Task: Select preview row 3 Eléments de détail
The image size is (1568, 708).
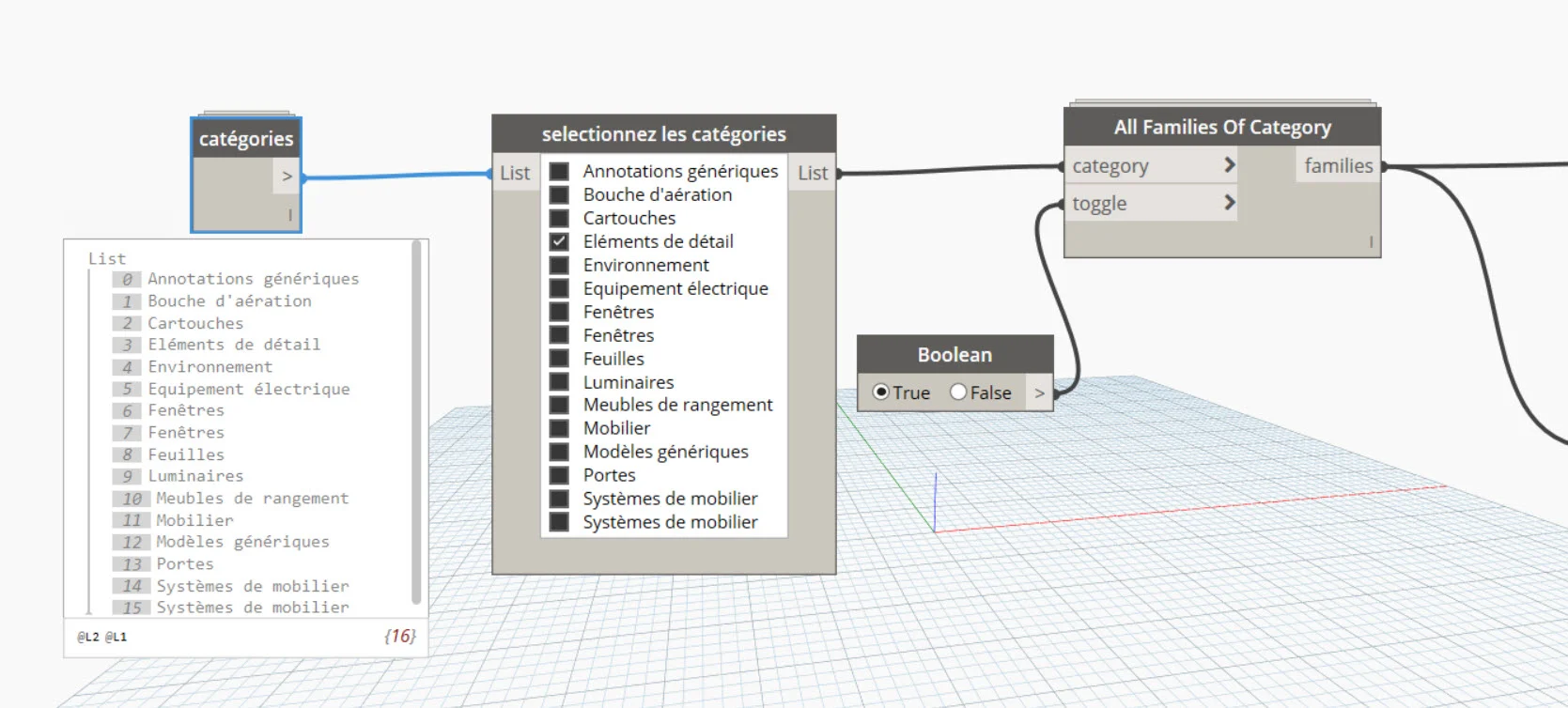Action: click(216, 345)
